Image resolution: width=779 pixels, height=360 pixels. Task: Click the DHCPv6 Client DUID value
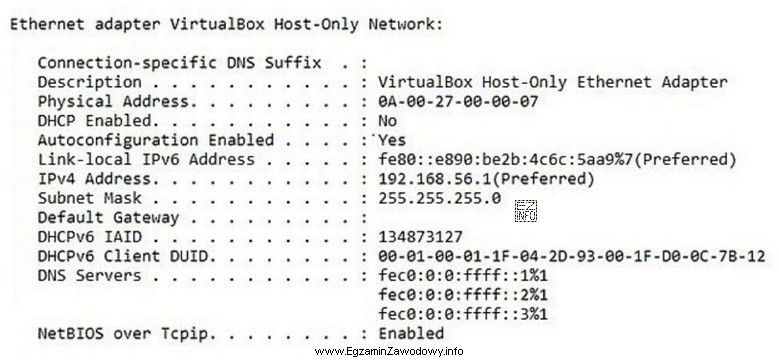(571, 256)
